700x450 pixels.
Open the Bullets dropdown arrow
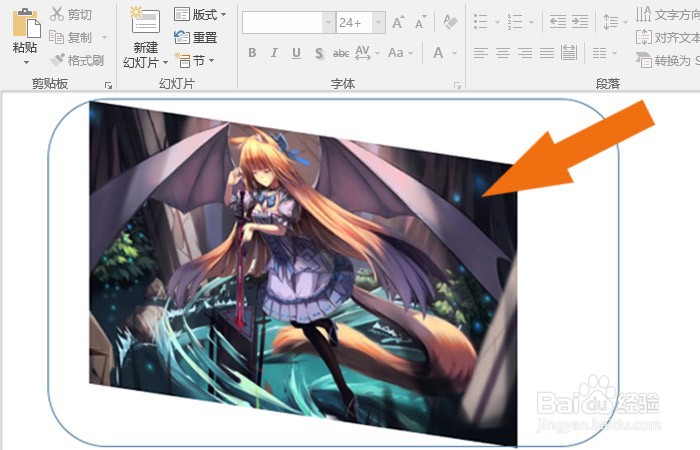(497, 21)
